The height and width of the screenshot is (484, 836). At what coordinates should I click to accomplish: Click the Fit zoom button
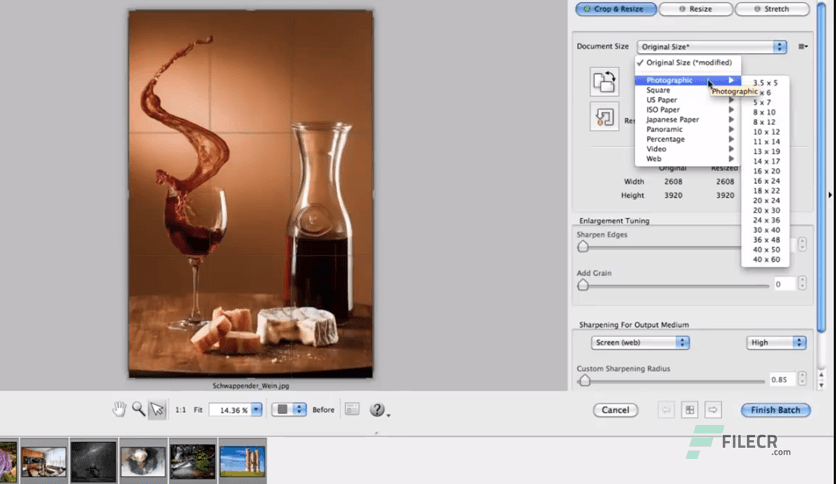(198, 410)
